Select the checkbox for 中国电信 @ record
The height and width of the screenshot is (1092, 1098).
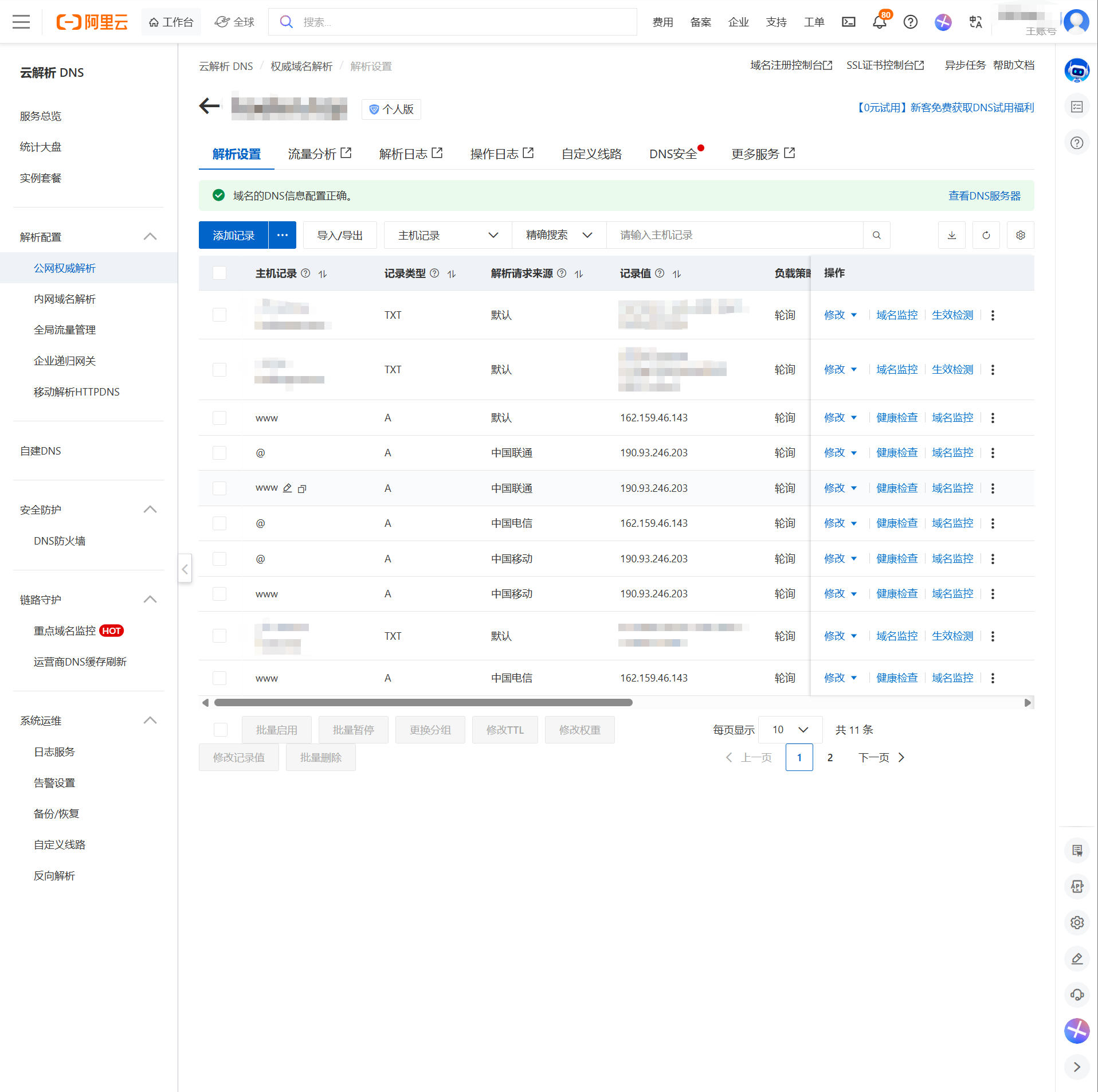(x=219, y=523)
